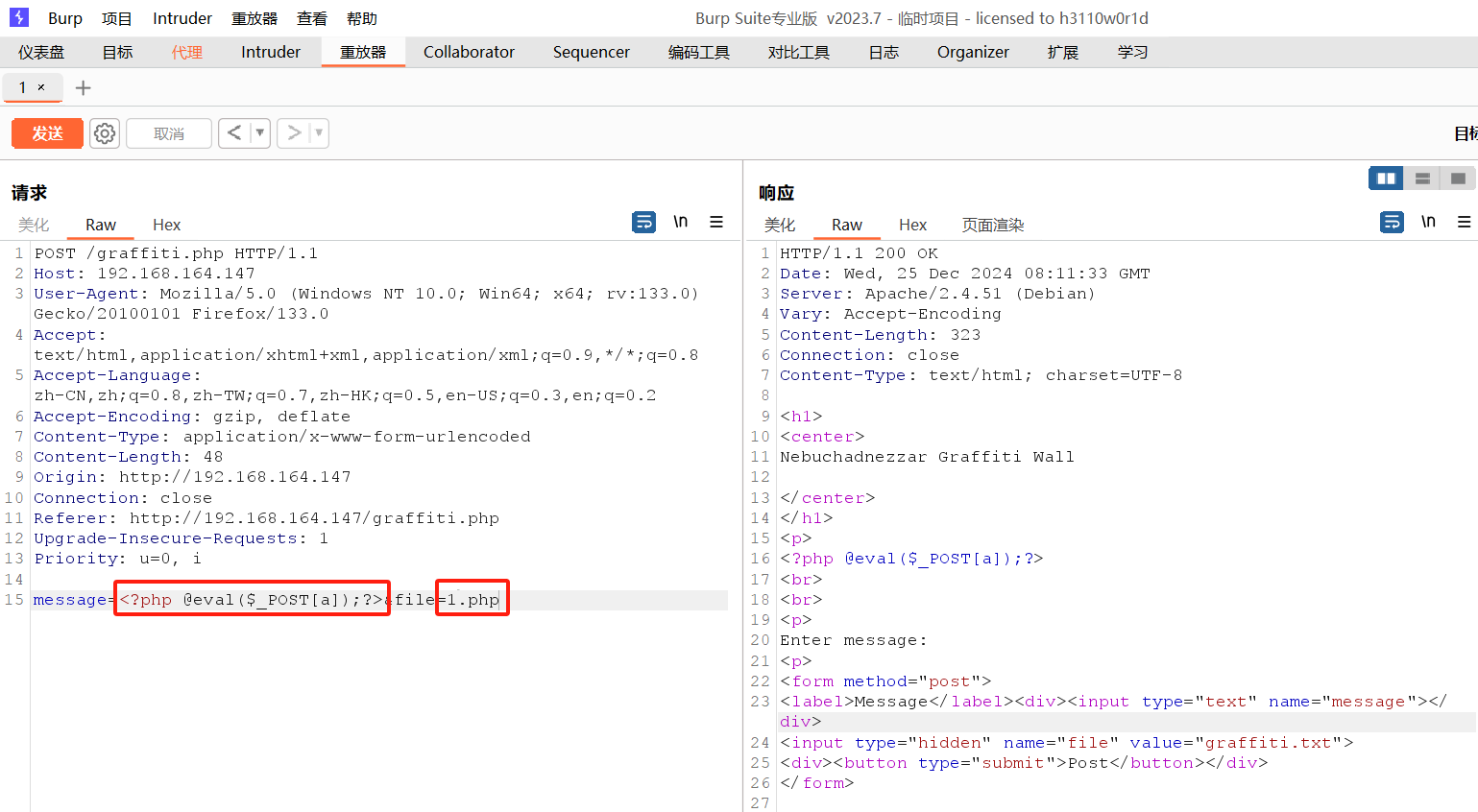
Task: Open the Intruder menu in menu bar
Action: 182,18
